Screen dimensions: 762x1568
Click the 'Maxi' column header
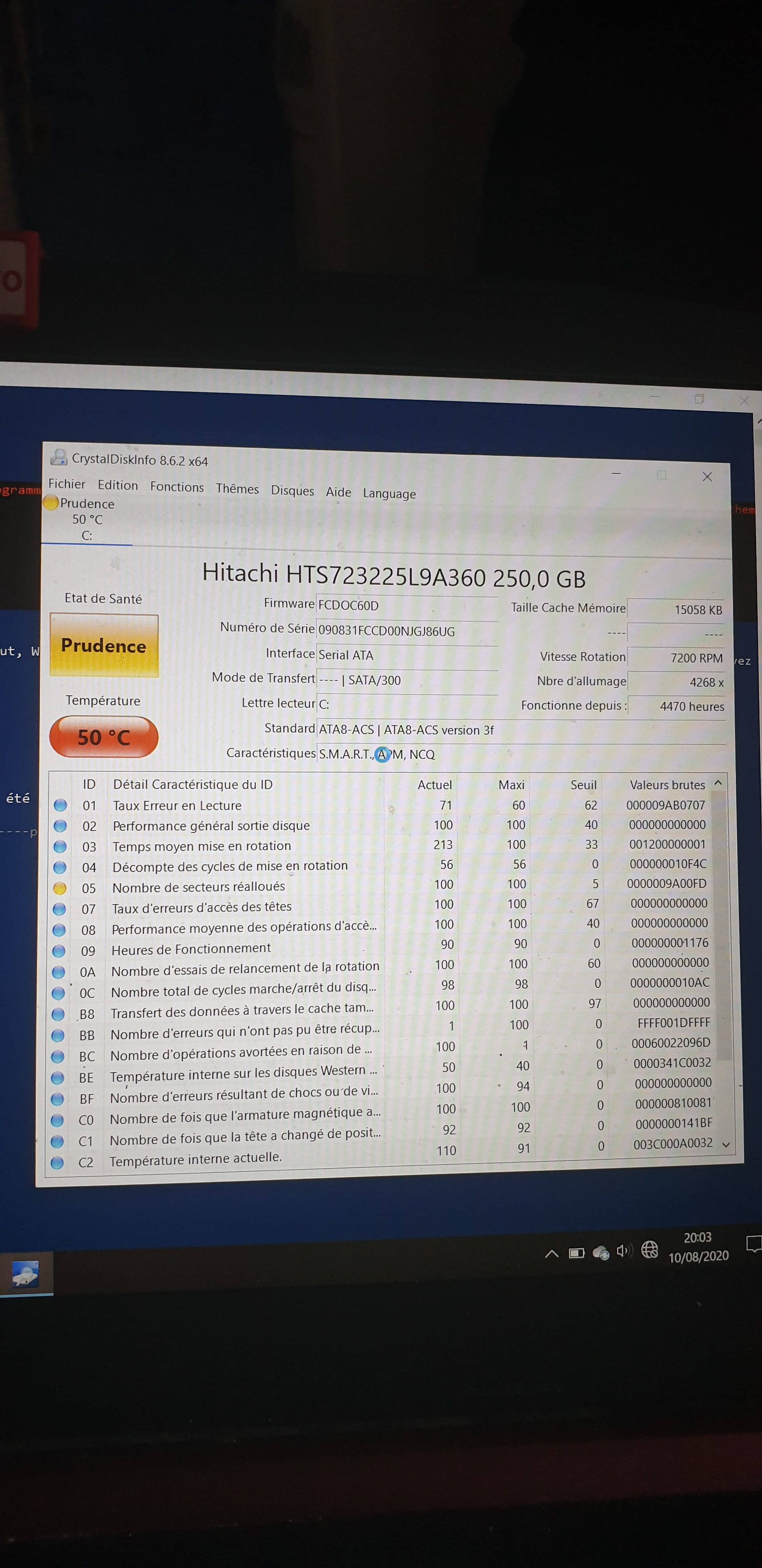(511, 785)
